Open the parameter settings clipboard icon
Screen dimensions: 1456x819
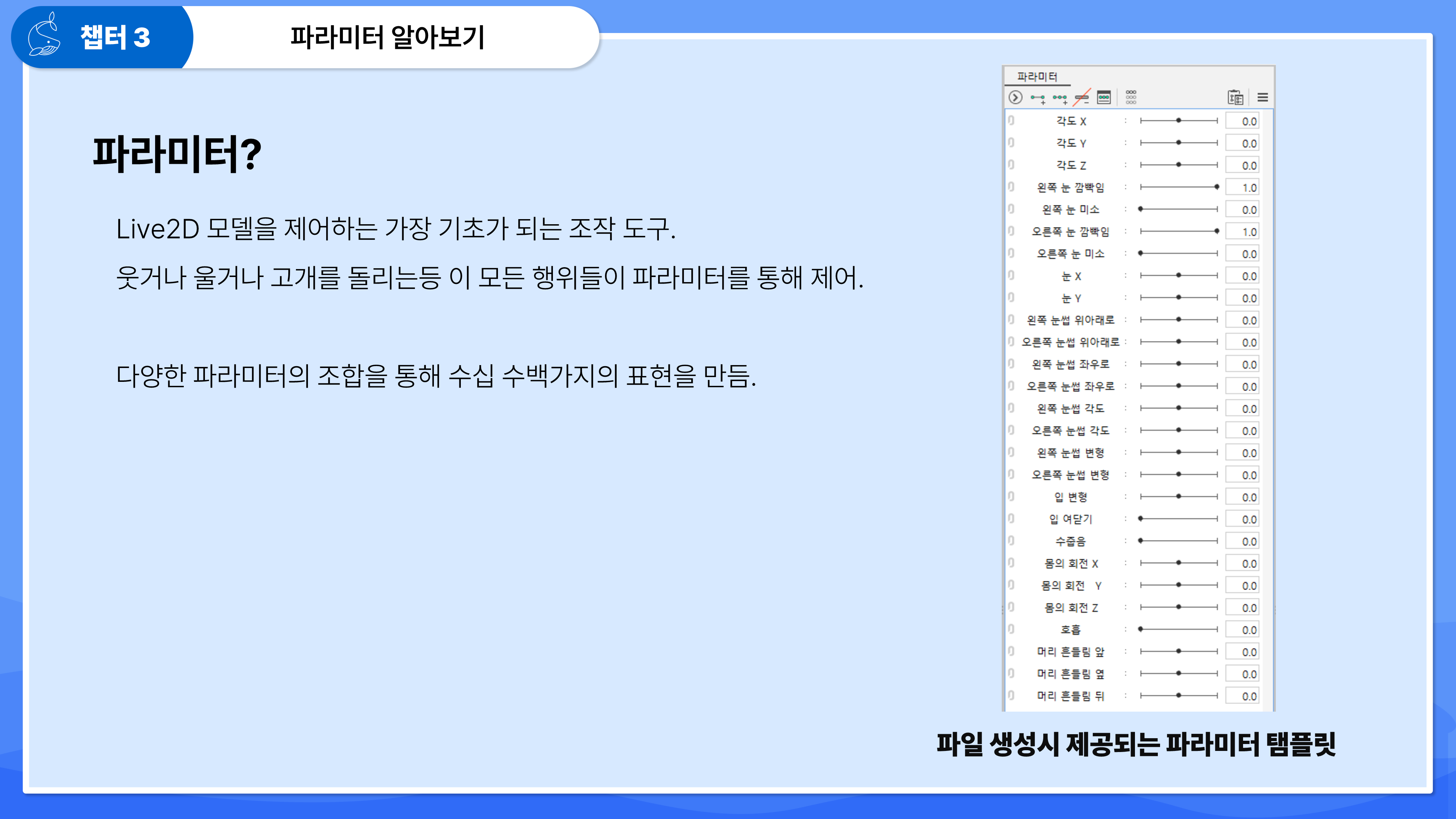pyautogui.click(x=1235, y=97)
